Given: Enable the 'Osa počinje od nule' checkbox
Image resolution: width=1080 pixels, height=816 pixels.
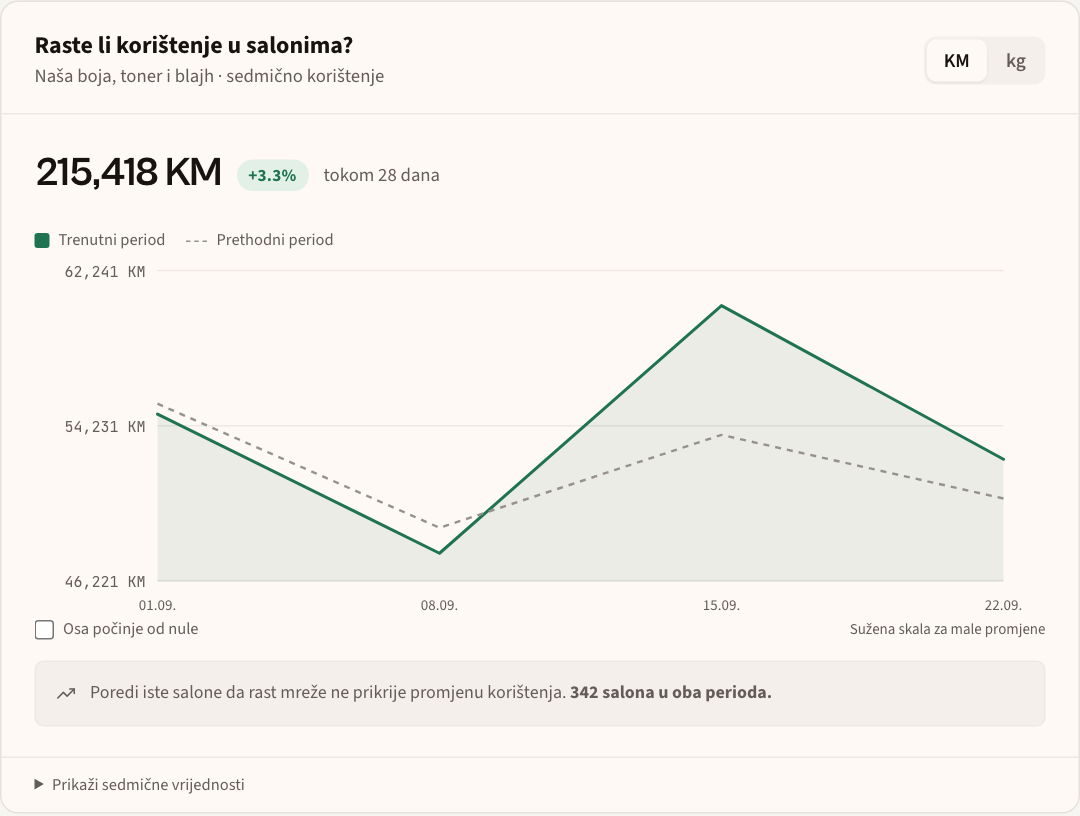Looking at the screenshot, I should click(x=44, y=629).
